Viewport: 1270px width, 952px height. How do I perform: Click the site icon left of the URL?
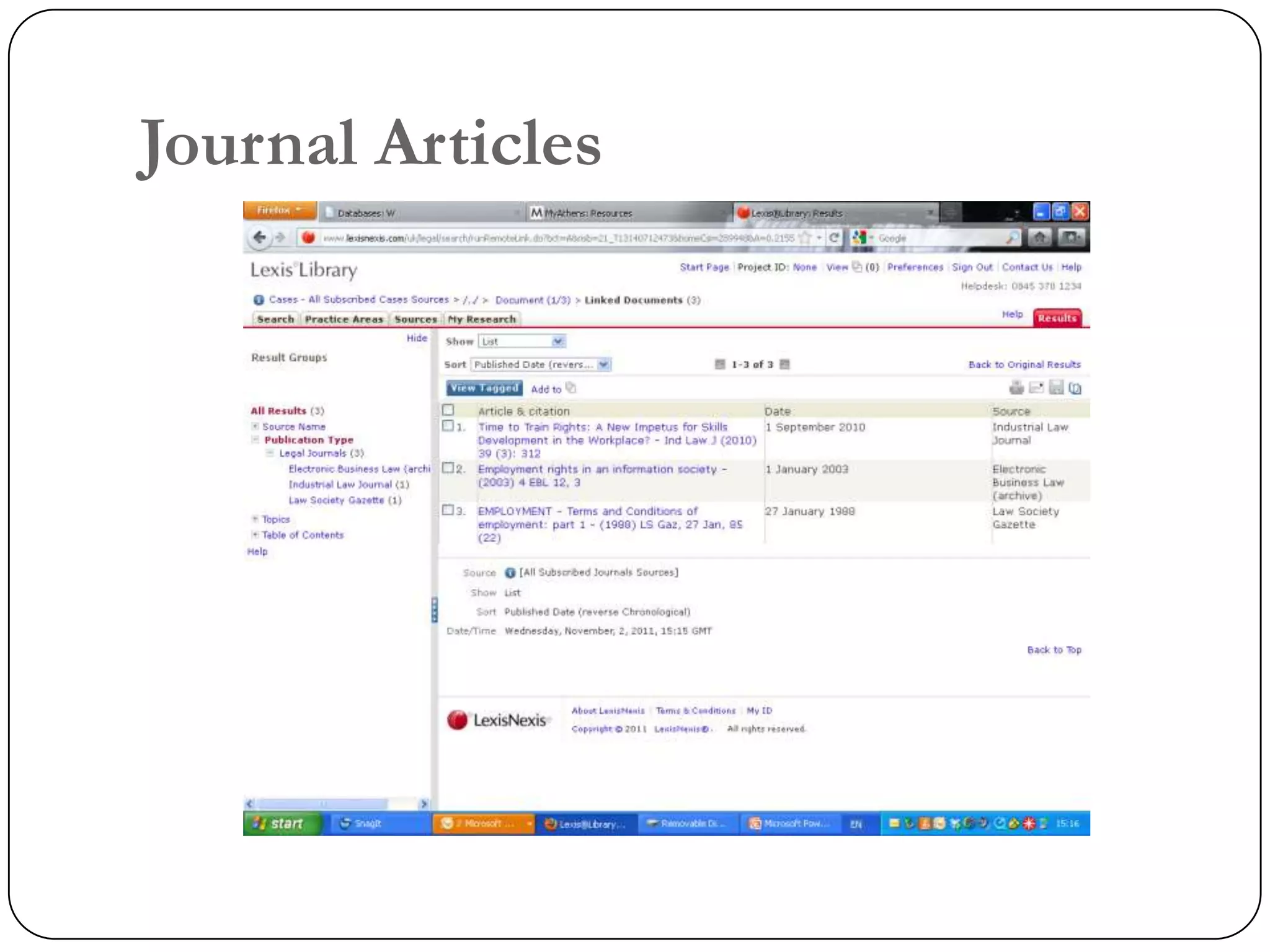[308, 237]
